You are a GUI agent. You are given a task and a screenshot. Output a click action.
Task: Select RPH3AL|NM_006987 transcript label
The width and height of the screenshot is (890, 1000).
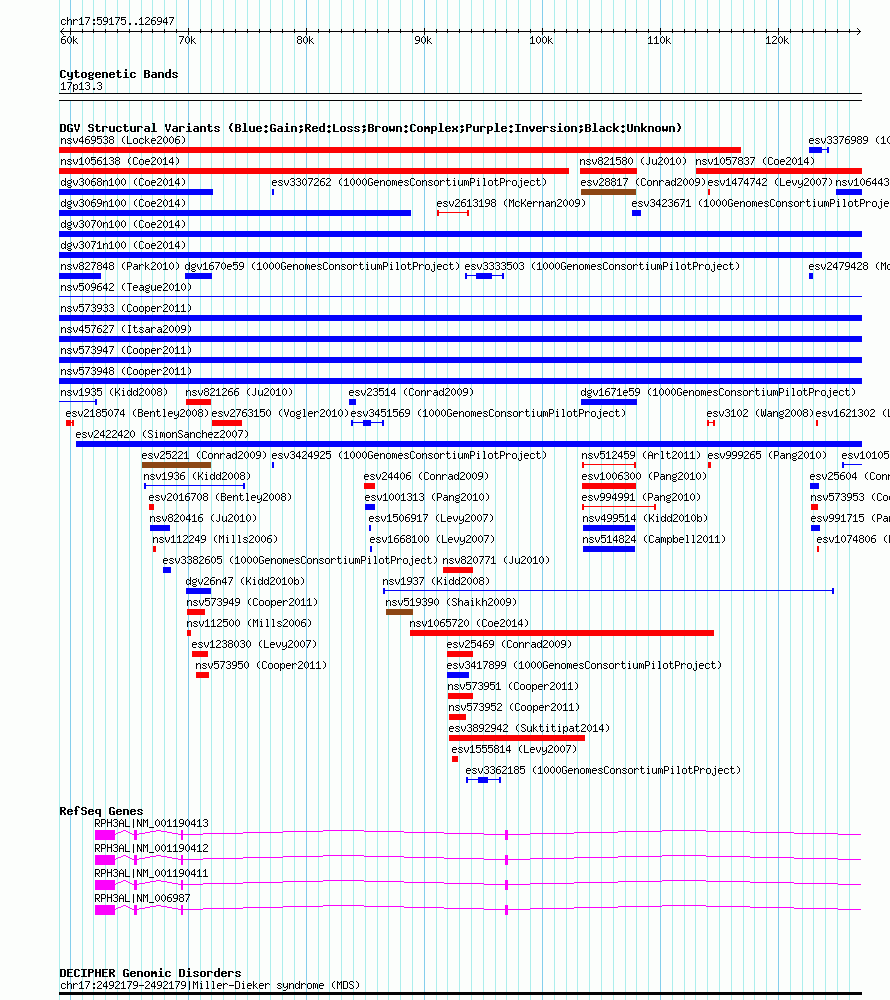(142, 899)
